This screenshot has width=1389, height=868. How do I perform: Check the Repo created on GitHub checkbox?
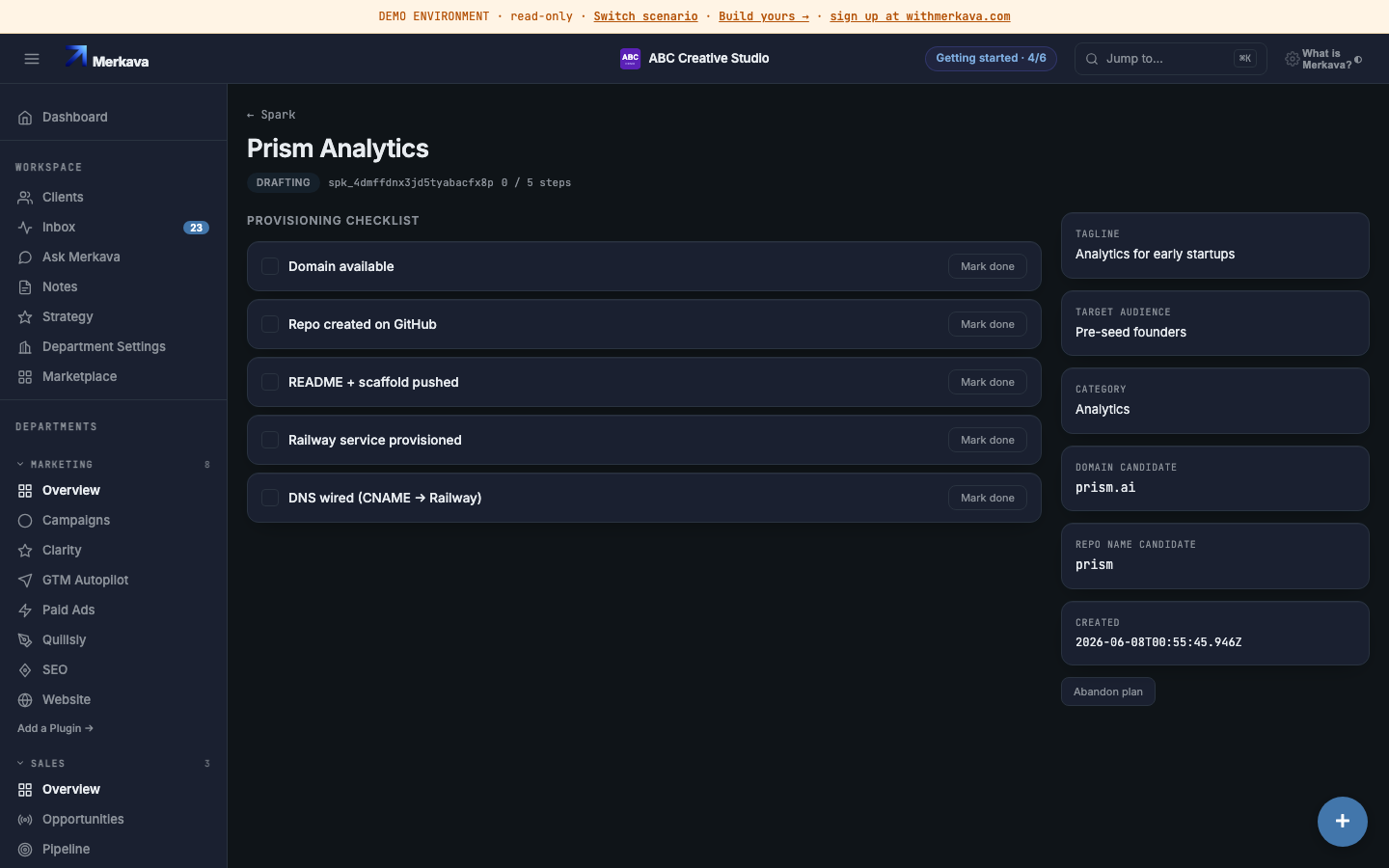click(x=270, y=324)
